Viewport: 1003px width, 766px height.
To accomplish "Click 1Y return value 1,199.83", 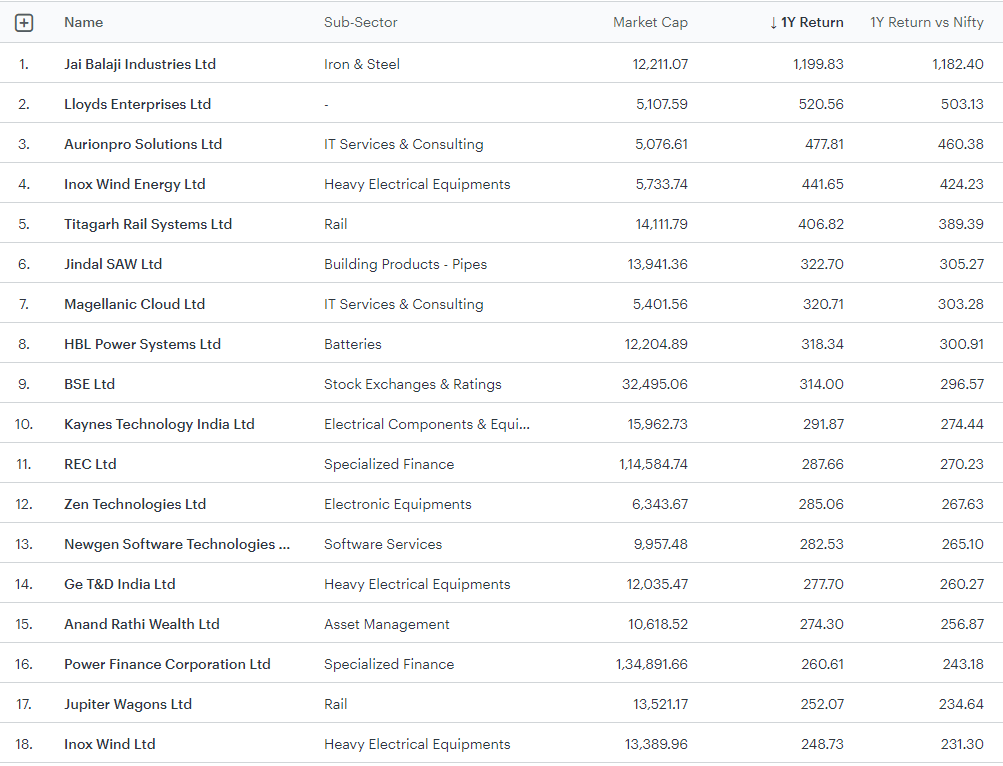I will tap(818, 64).
